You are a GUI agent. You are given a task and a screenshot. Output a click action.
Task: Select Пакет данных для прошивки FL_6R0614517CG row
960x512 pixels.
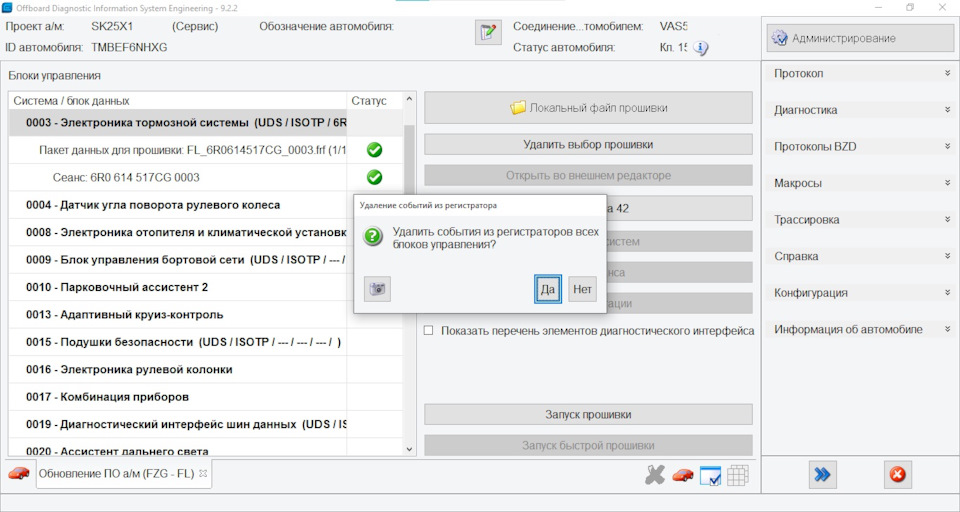pyautogui.click(x=206, y=150)
